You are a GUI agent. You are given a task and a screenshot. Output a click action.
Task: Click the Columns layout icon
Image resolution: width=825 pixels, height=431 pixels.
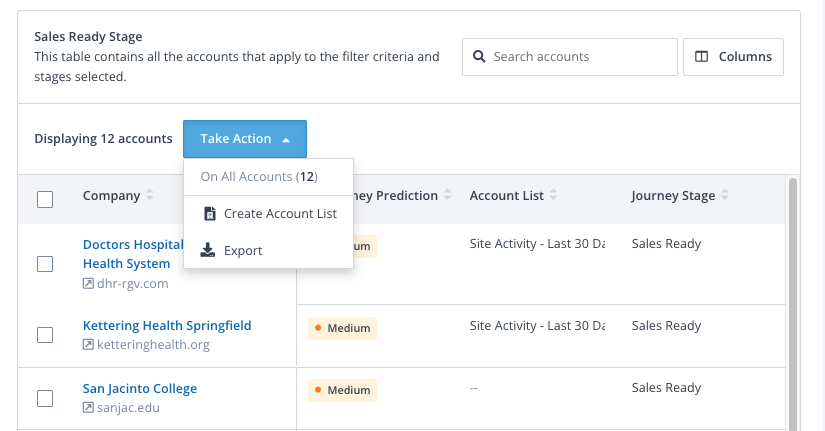(702, 57)
